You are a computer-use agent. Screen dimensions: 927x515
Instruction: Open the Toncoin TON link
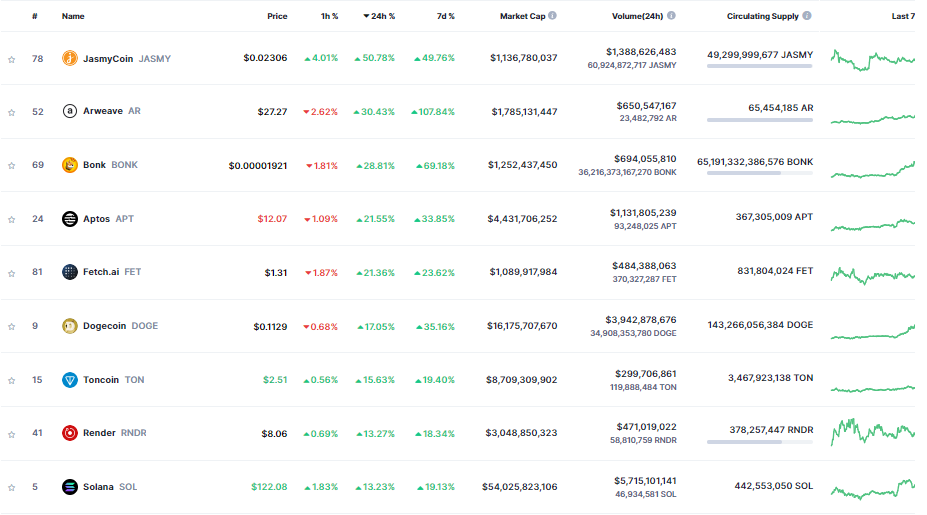(x=114, y=380)
